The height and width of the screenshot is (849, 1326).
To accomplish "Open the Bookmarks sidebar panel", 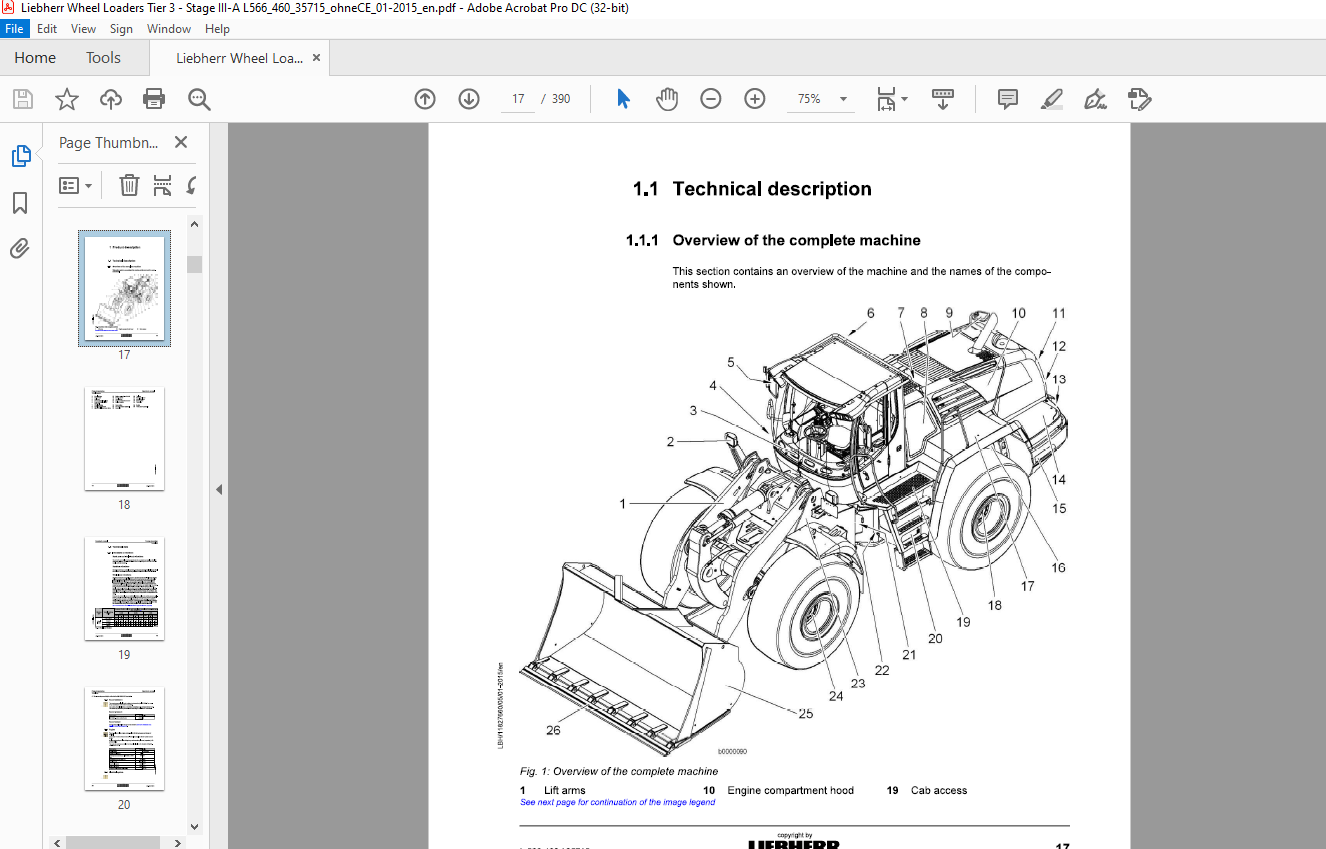I will [20, 203].
